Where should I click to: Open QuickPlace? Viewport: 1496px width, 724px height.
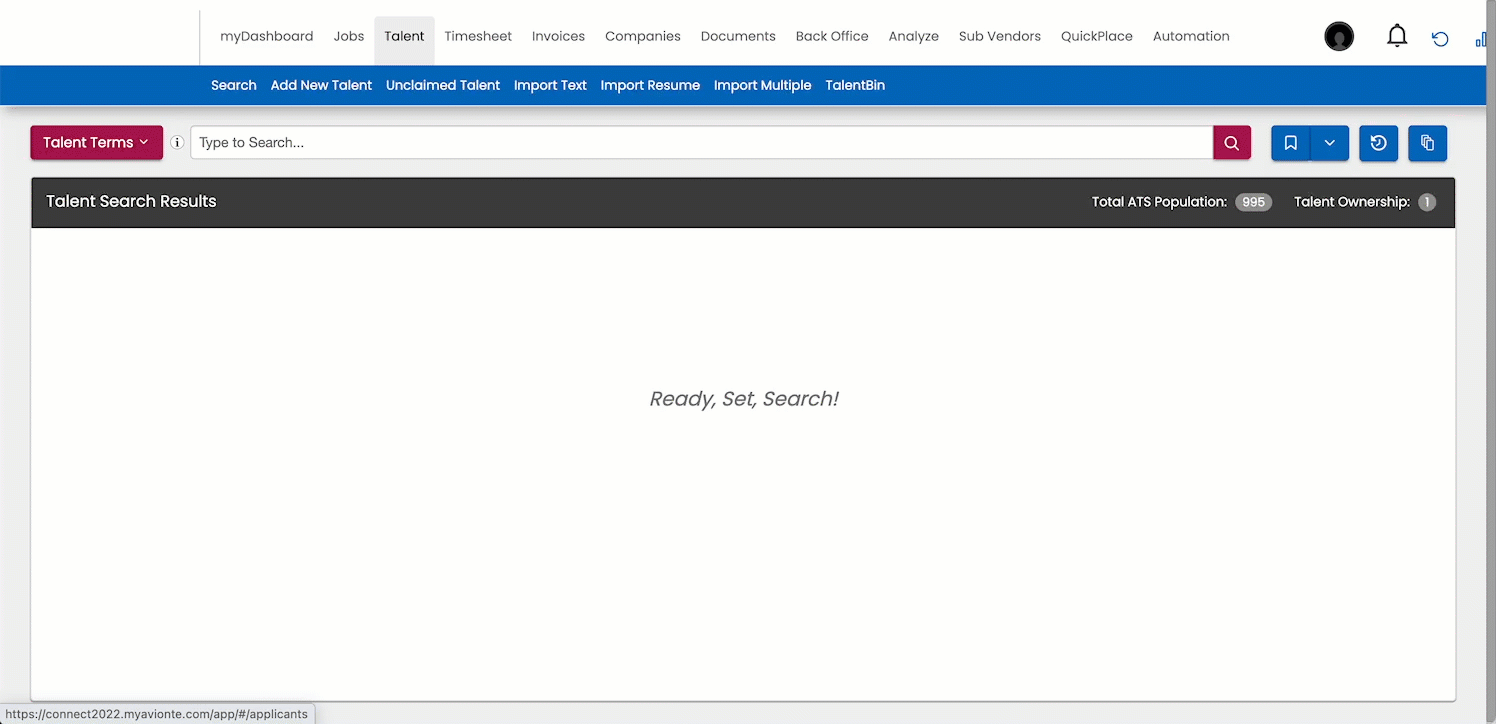[x=1097, y=36]
